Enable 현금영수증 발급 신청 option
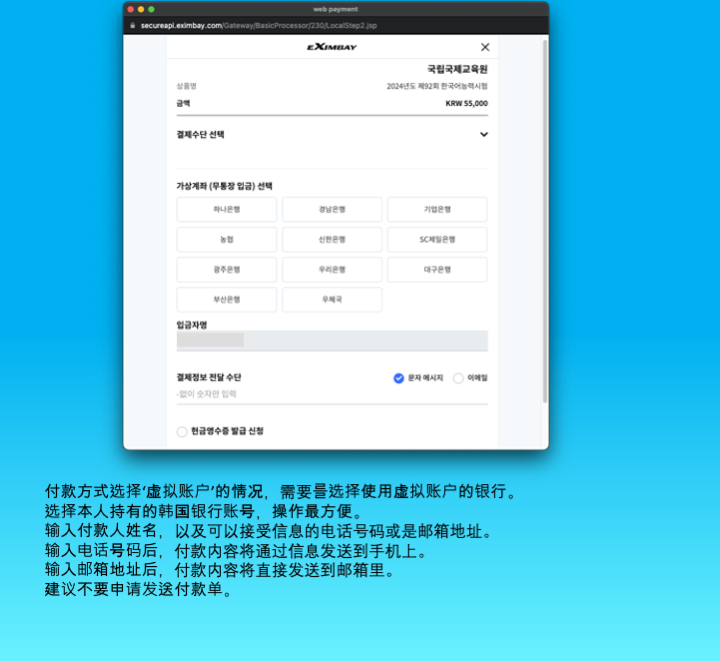Image resolution: width=720 pixels, height=661 pixels. pos(182,431)
